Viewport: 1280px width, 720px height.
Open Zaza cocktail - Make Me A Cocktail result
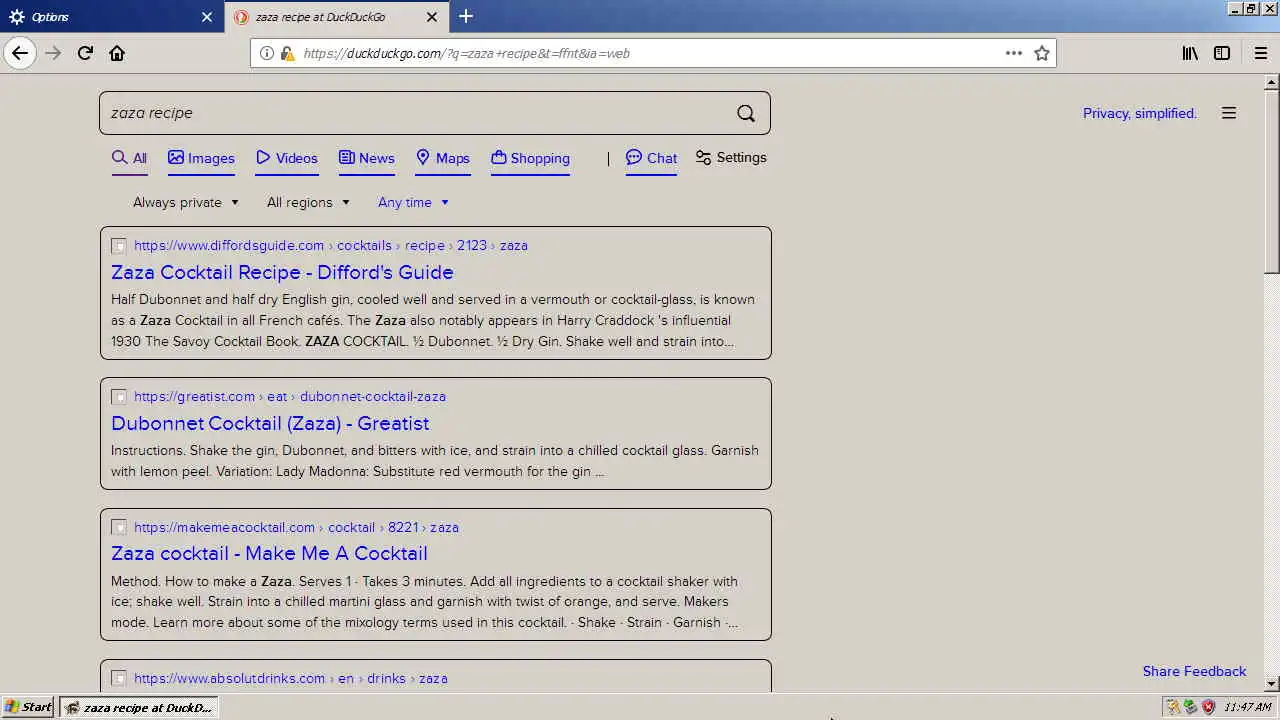point(269,553)
